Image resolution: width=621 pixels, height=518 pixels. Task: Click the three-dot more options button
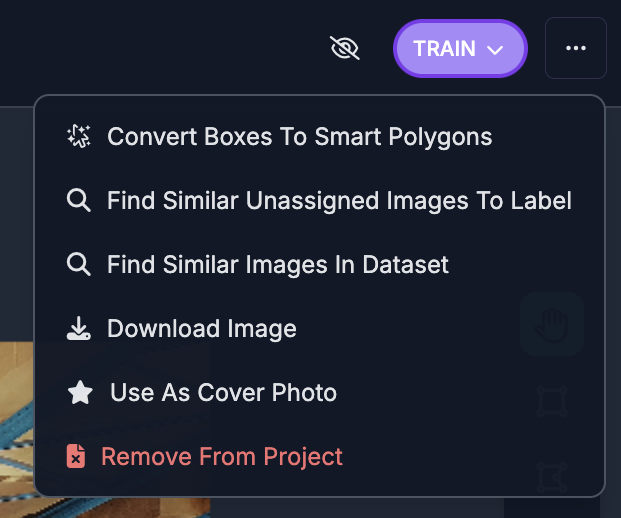point(576,48)
